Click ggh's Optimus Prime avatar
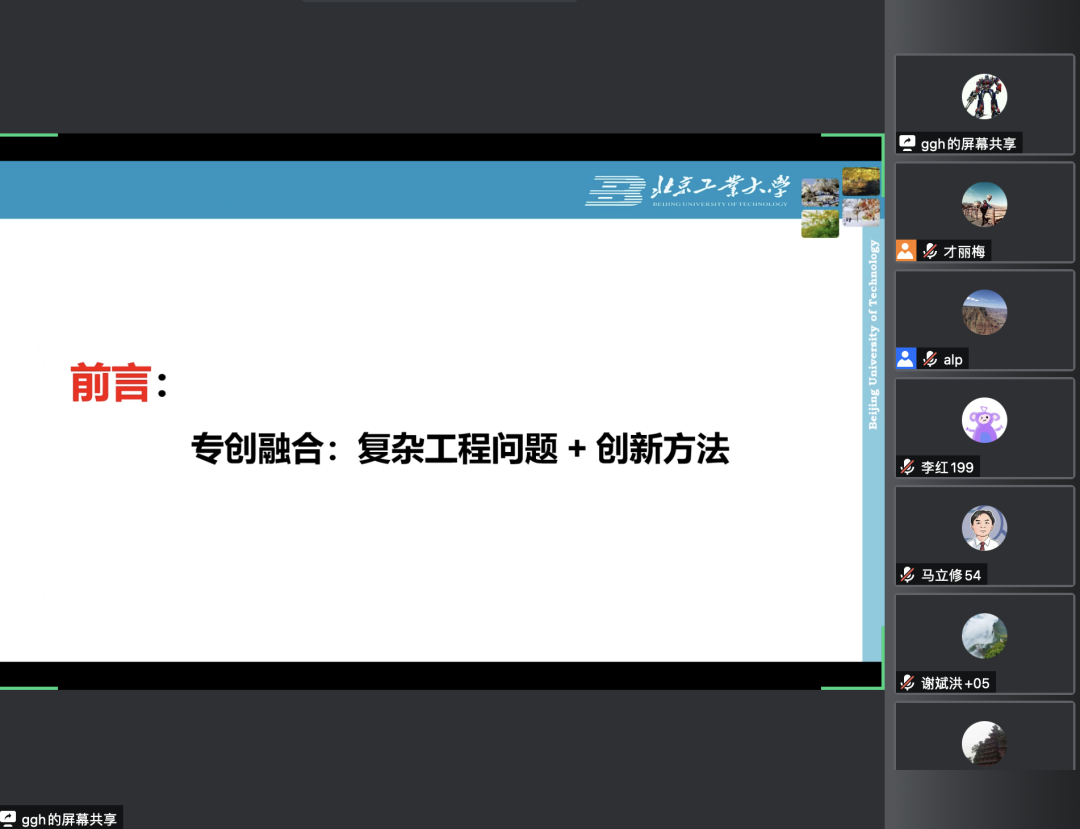 [x=984, y=96]
